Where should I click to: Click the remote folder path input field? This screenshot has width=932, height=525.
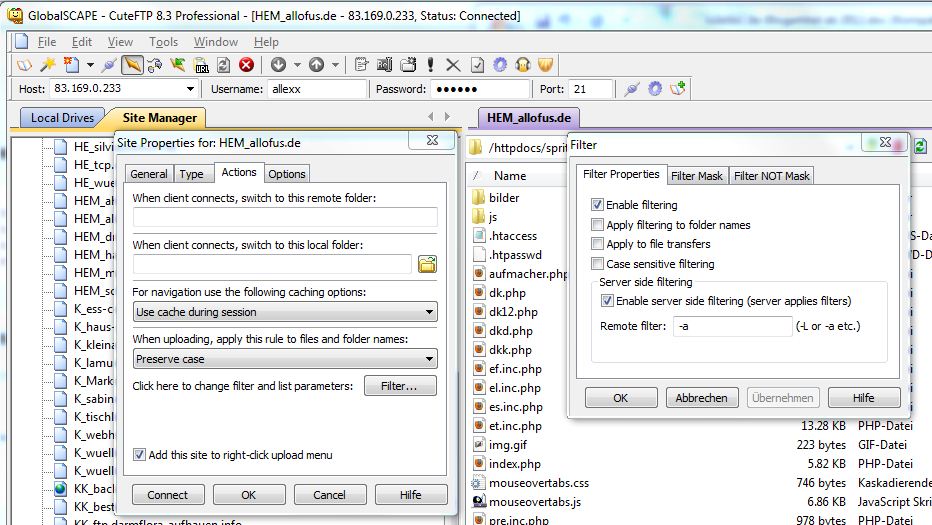coord(285,216)
